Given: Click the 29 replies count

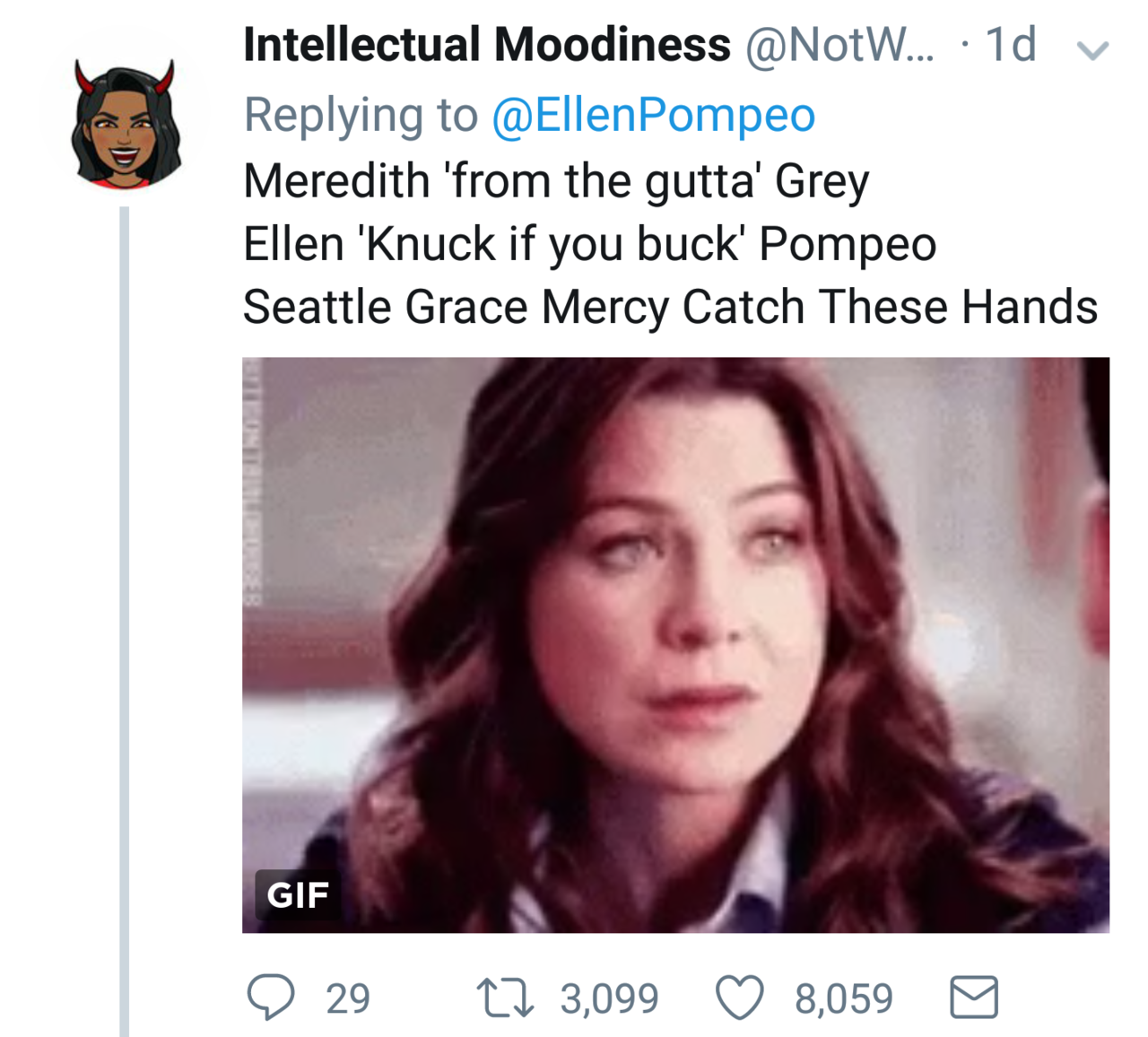Looking at the screenshot, I should 348,998.
